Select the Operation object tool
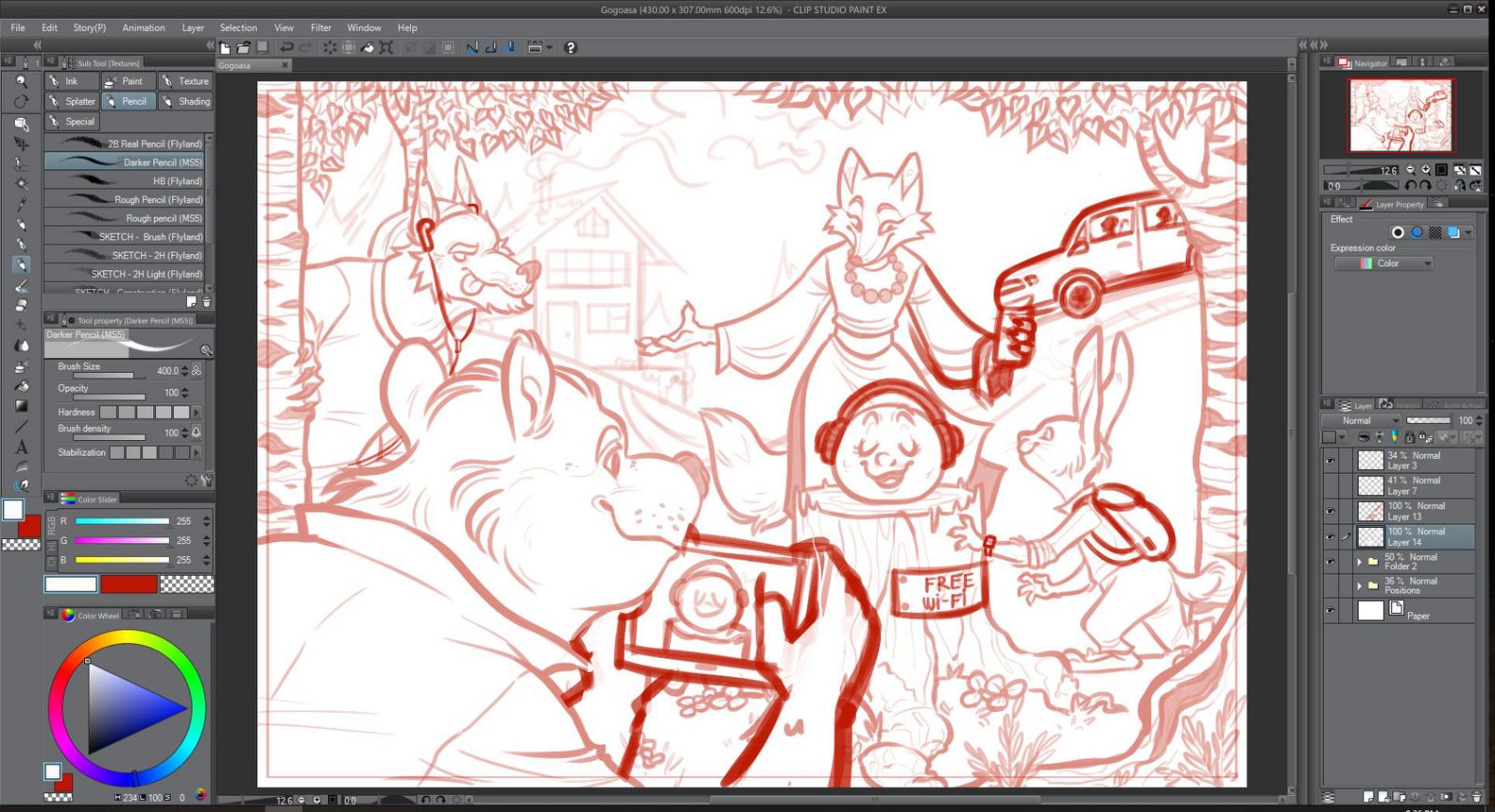1495x812 pixels. tap(21, 123)
